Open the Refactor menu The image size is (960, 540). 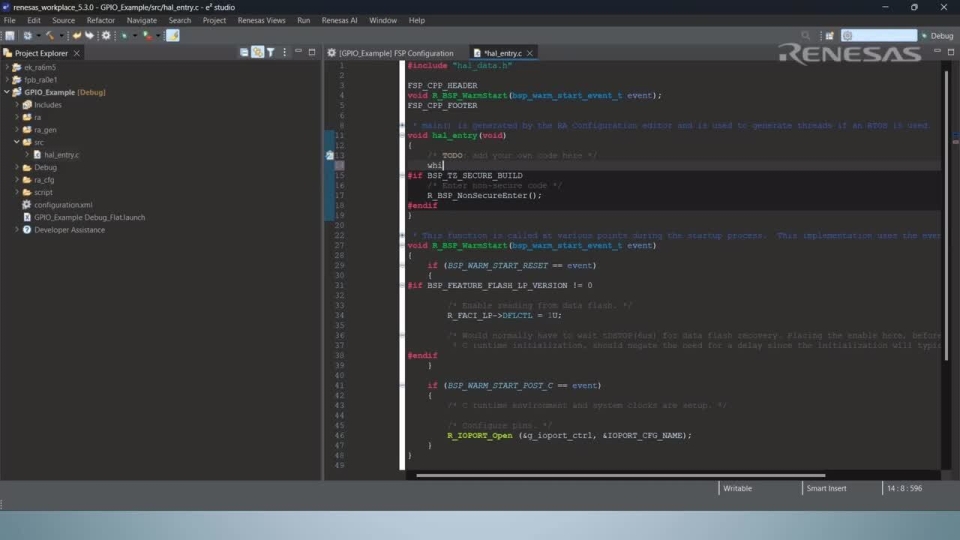[100, 20]
